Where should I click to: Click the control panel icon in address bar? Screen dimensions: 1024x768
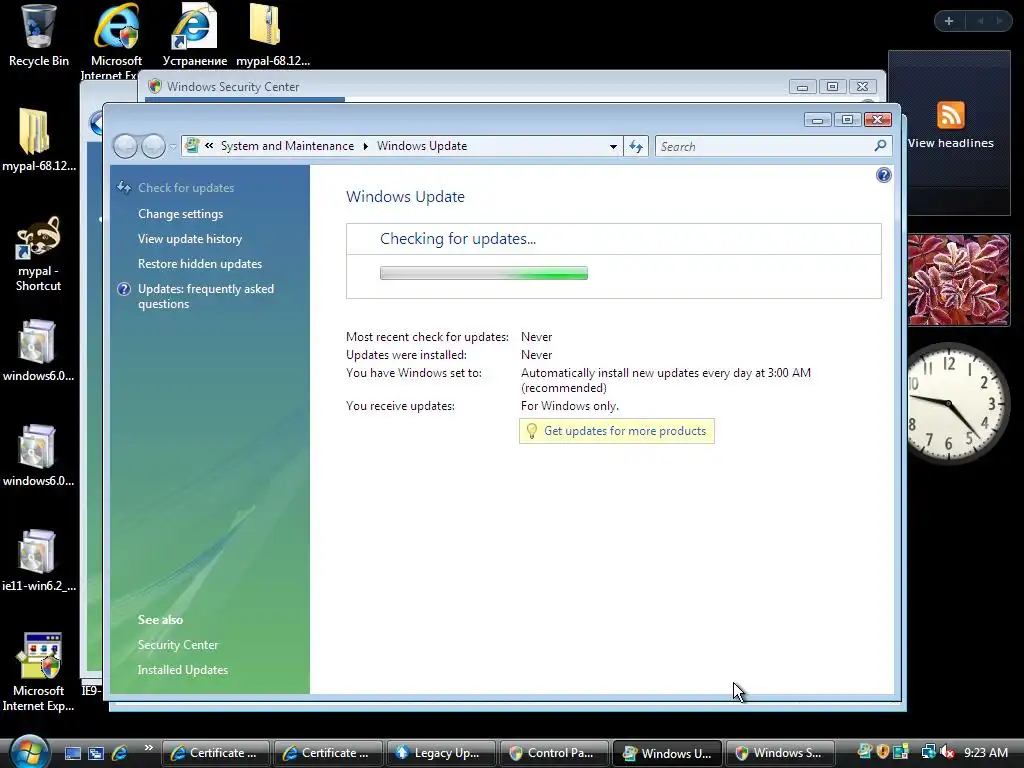192,146
